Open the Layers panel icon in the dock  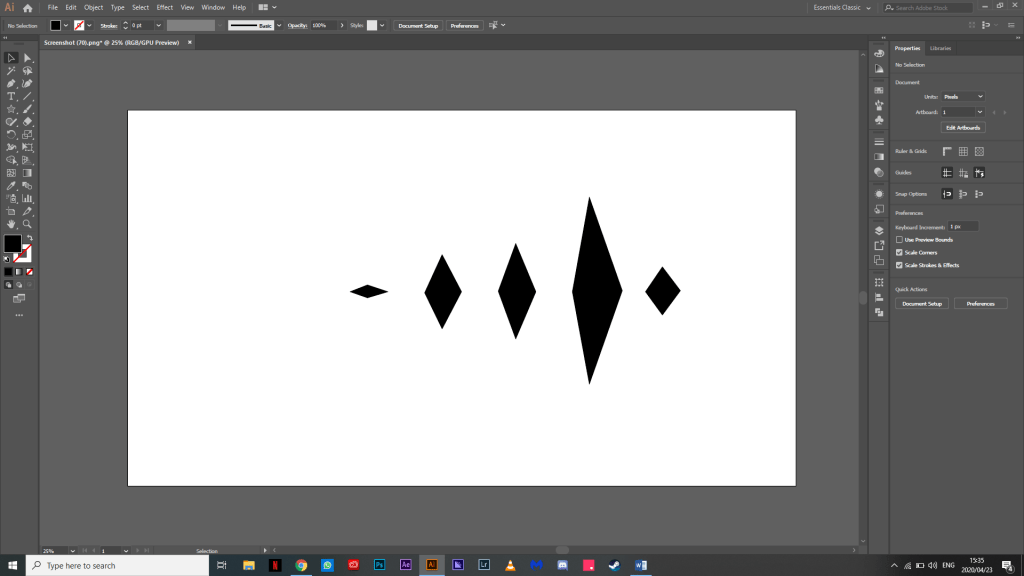pos(879,230)
